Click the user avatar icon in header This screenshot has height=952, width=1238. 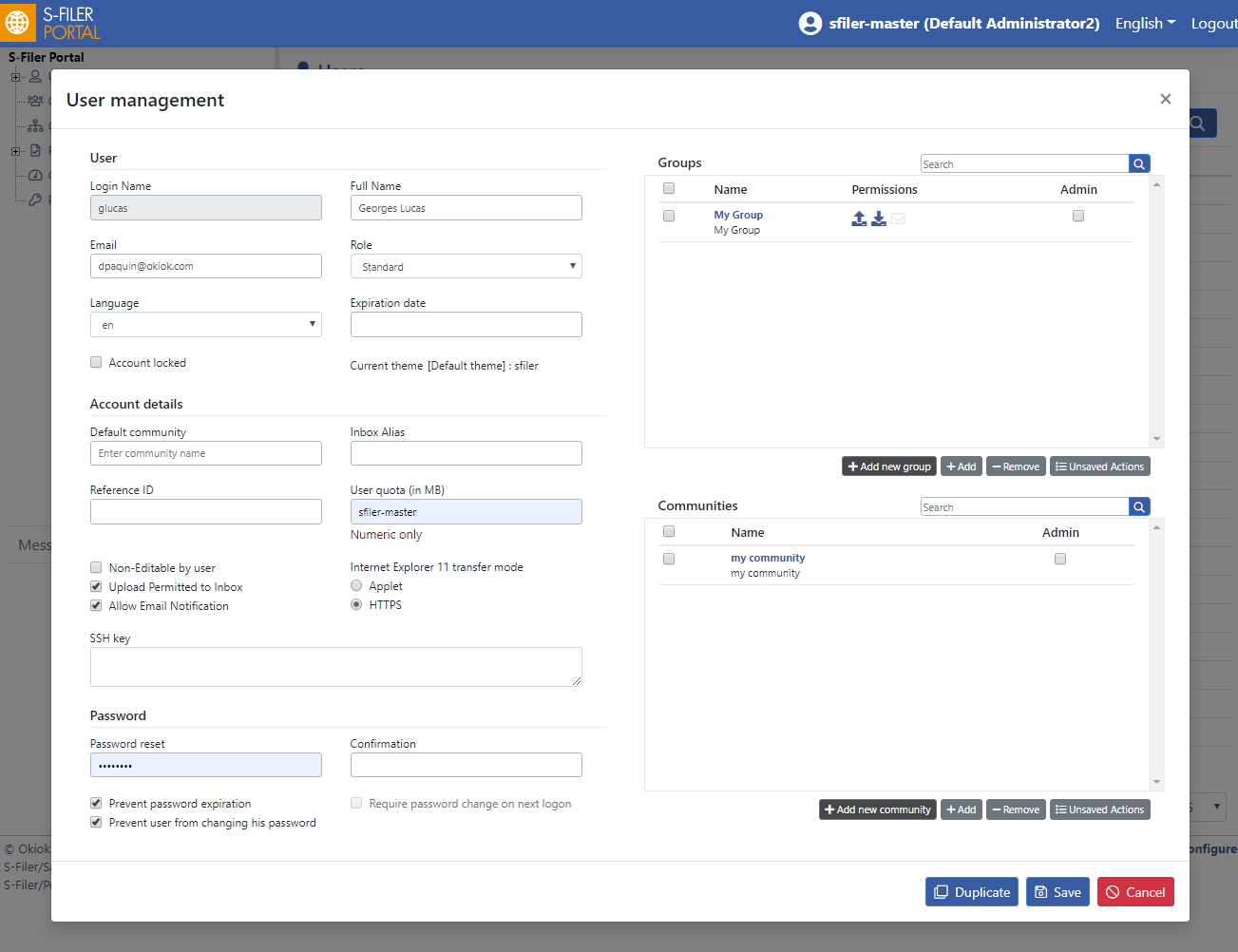click(x=810, y=23)
